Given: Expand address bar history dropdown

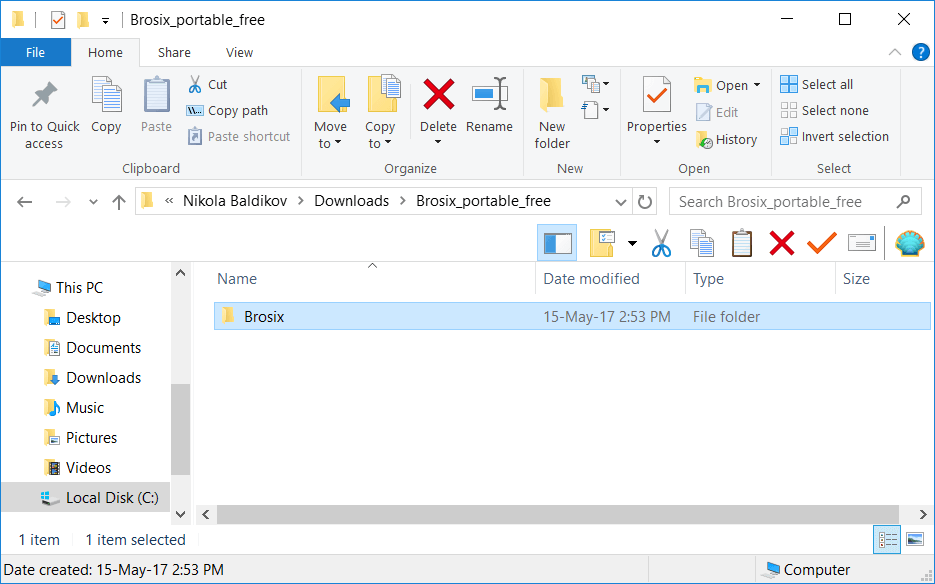Looking at the screenshot, I should coord(621,202).
